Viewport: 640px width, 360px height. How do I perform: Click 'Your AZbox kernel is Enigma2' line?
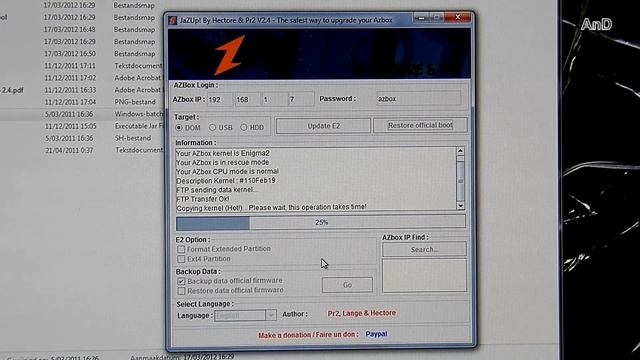click(x=222, y=153)
